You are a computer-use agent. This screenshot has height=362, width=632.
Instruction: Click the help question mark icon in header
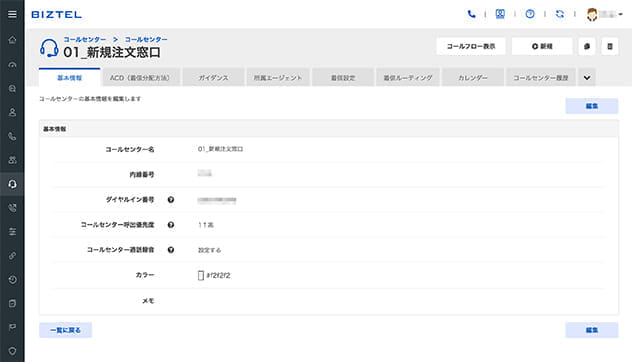[530, 14]
